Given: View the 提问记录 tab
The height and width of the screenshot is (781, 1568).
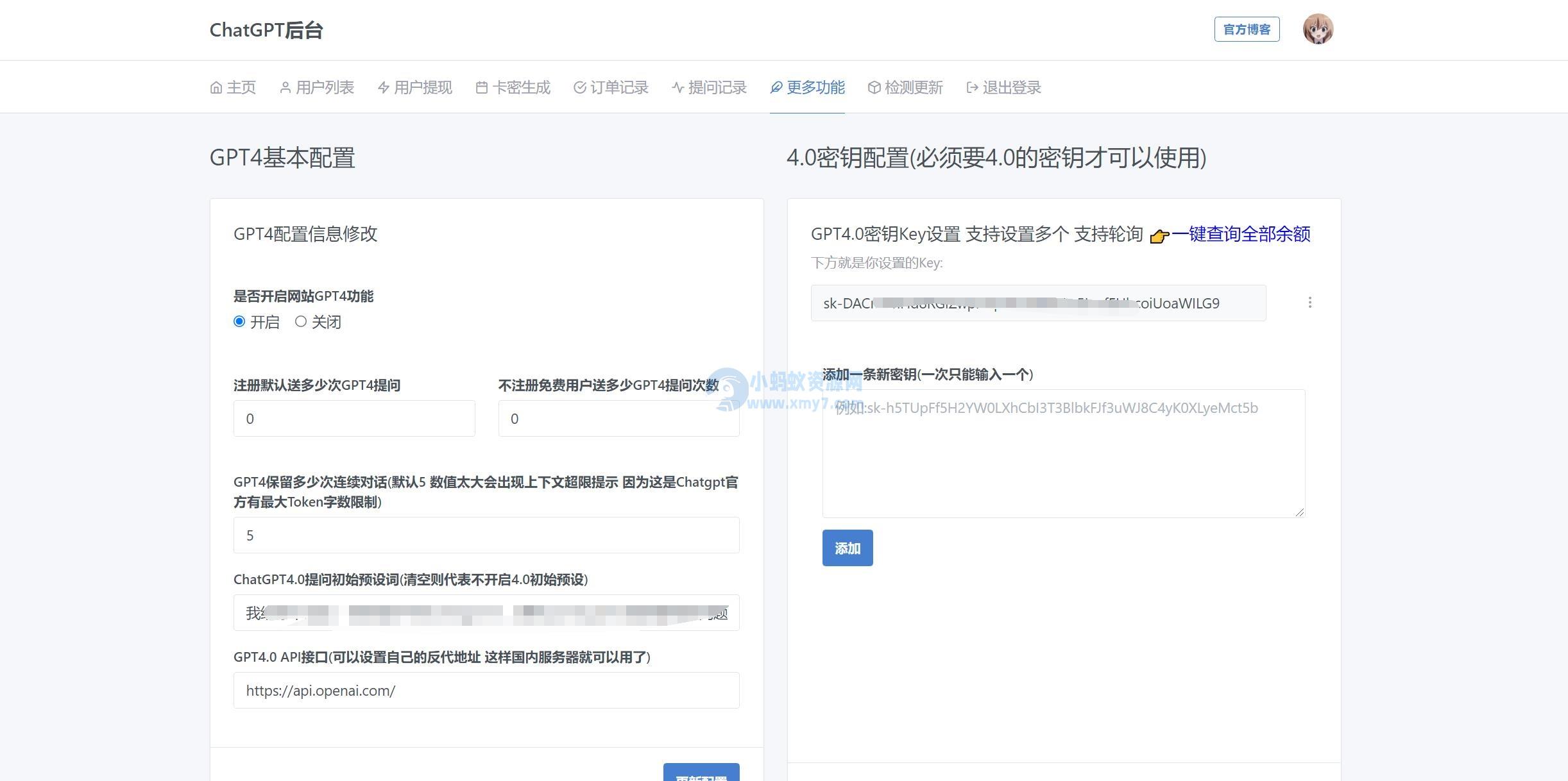Looking at the screenshot, I should (710, 87).
